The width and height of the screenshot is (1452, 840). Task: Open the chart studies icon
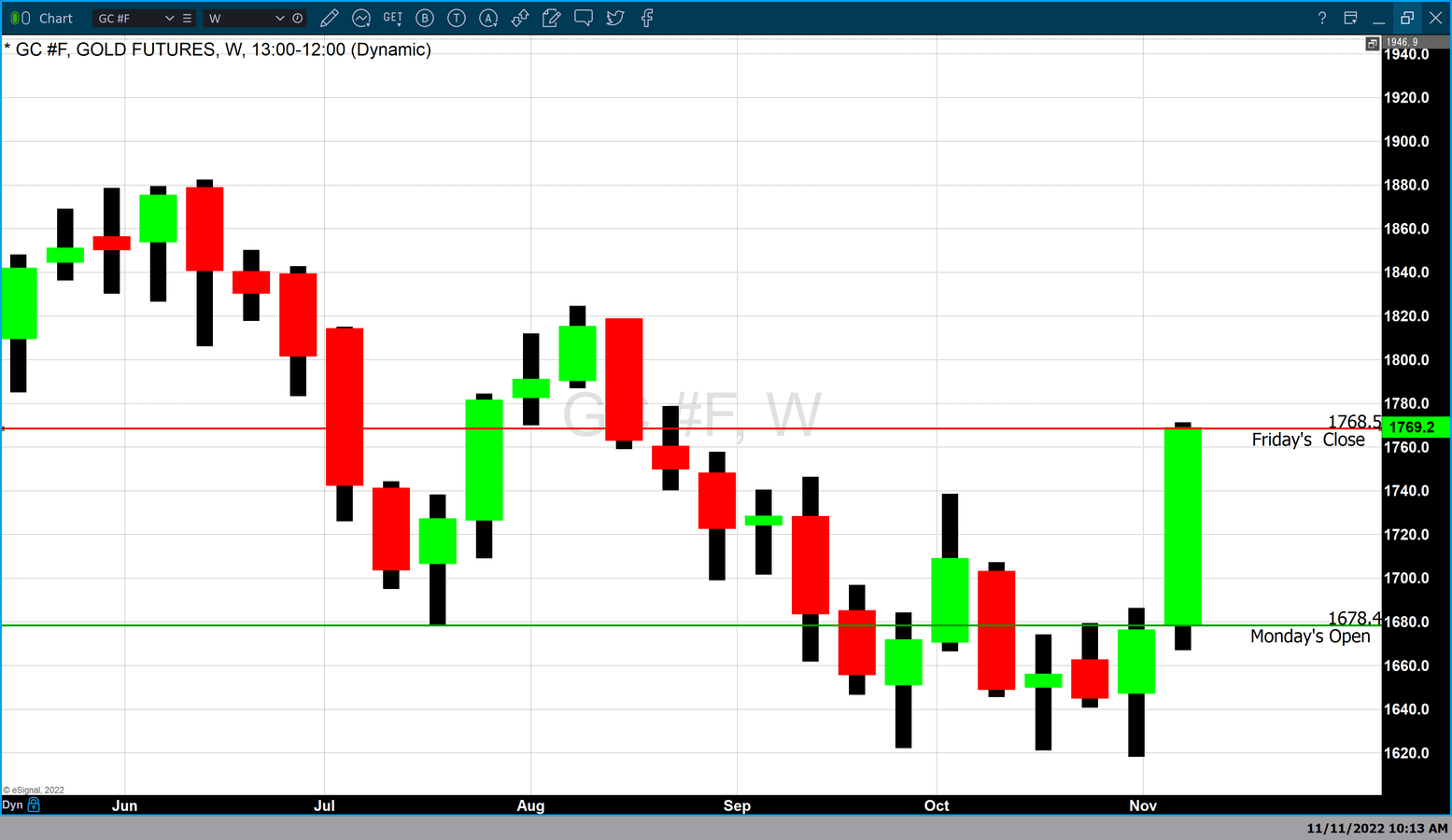click(x=361, y=18)
